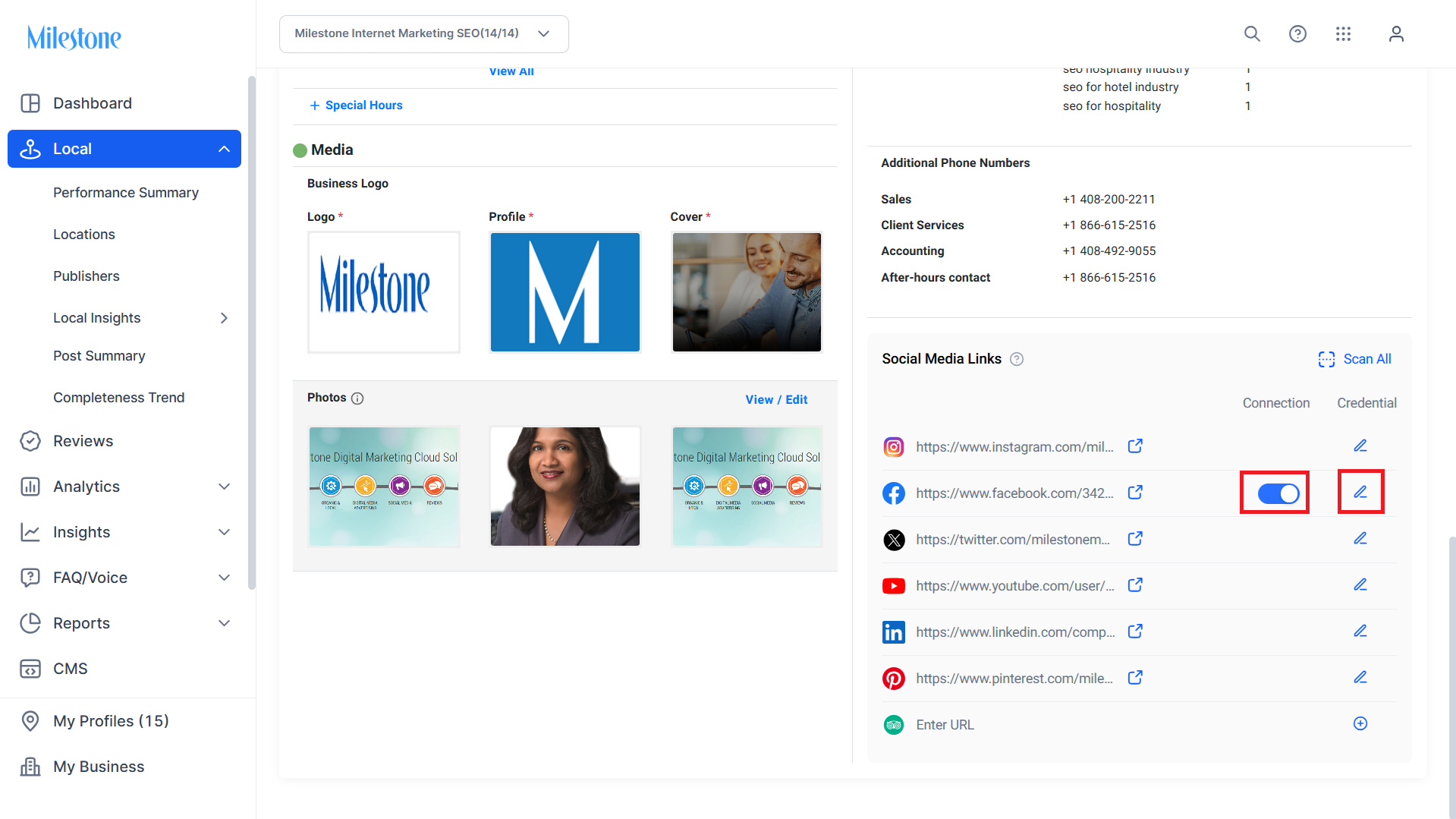1456x819 pixels.
Task: Open Publishers page
Action: point(86,276)
